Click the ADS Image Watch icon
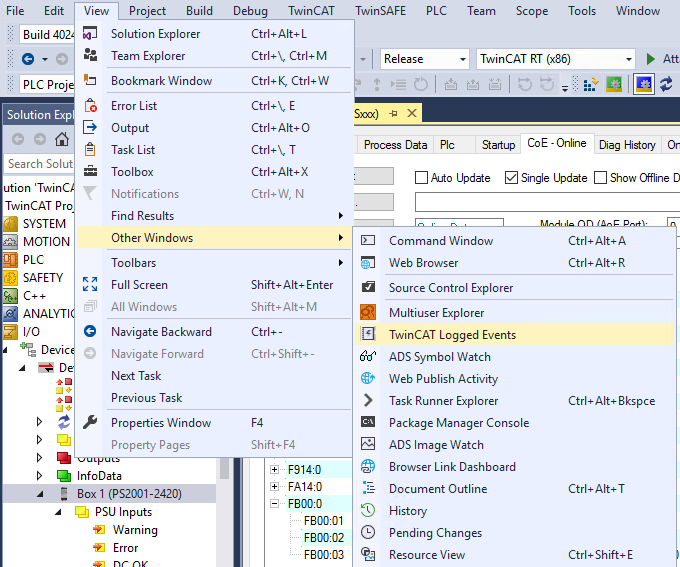680x567 pixels. point(368,444)
